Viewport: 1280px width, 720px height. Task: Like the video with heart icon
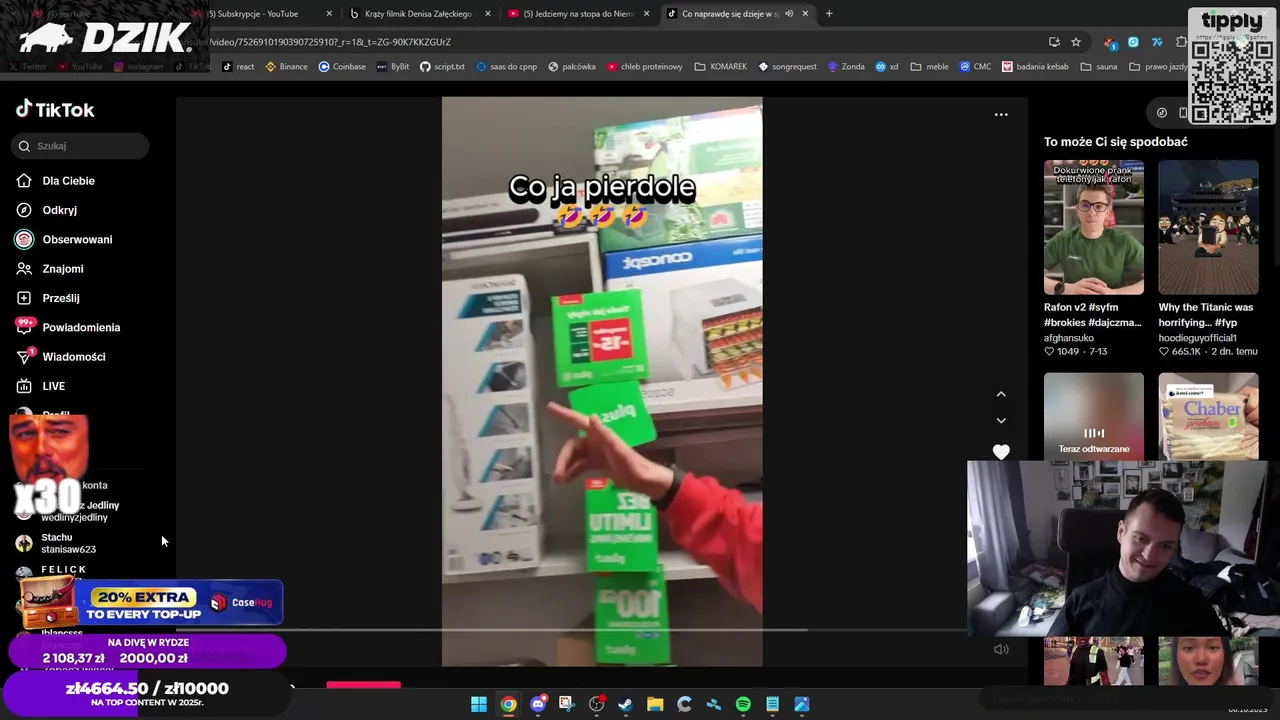1001,452
